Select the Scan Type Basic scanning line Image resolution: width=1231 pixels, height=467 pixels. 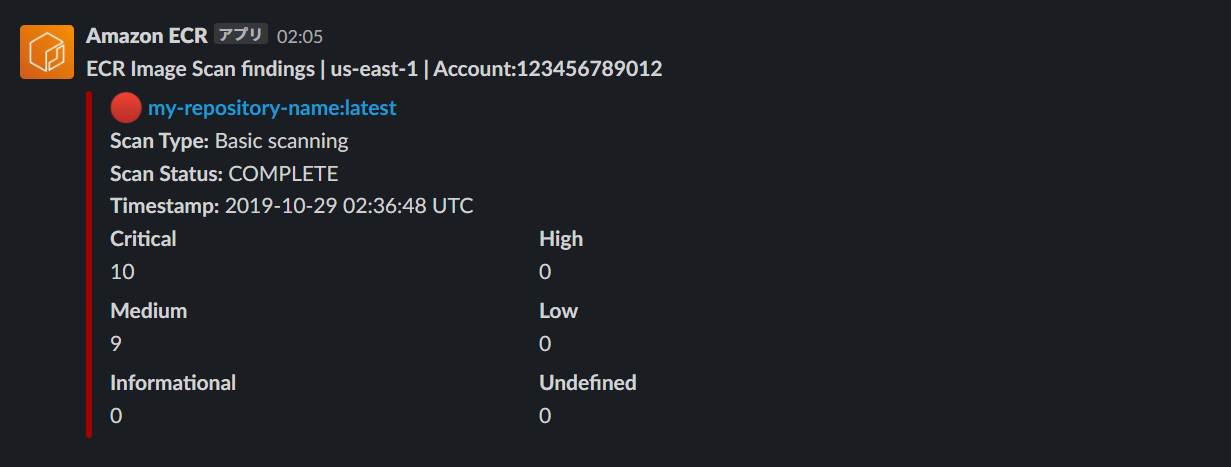point(230,141)
